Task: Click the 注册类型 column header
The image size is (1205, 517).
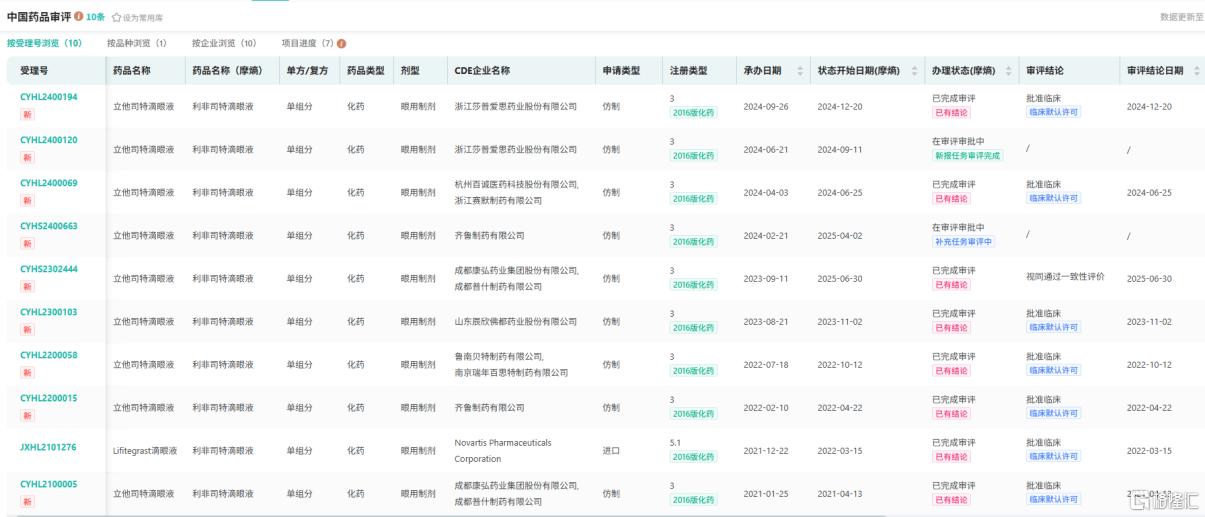Action: tap(688, 71)
